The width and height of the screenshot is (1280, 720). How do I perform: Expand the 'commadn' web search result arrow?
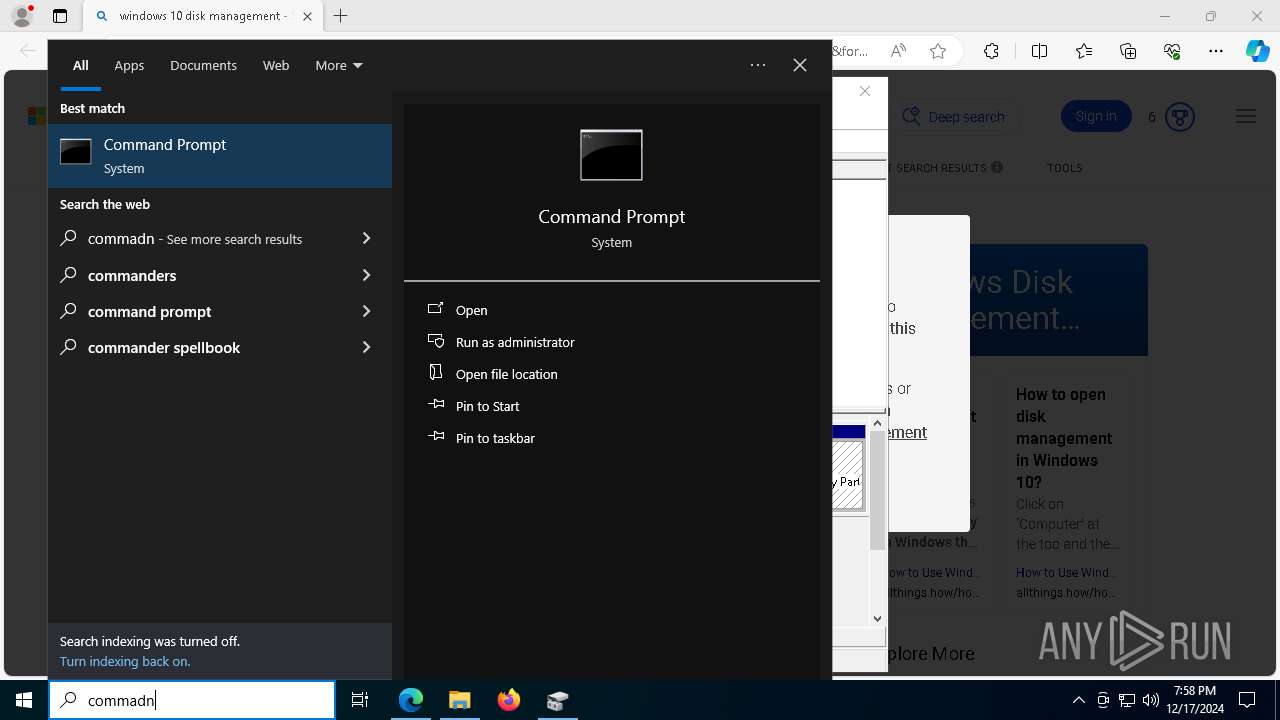(x=366, y=239)
